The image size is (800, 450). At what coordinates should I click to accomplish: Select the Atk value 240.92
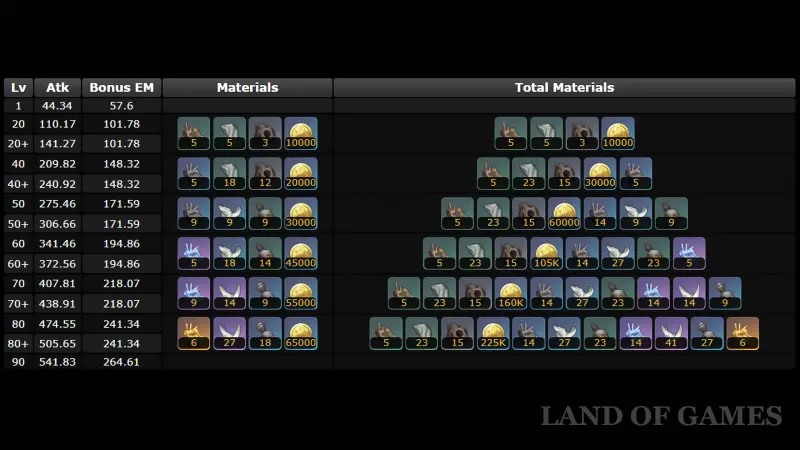tap(57, 184)
